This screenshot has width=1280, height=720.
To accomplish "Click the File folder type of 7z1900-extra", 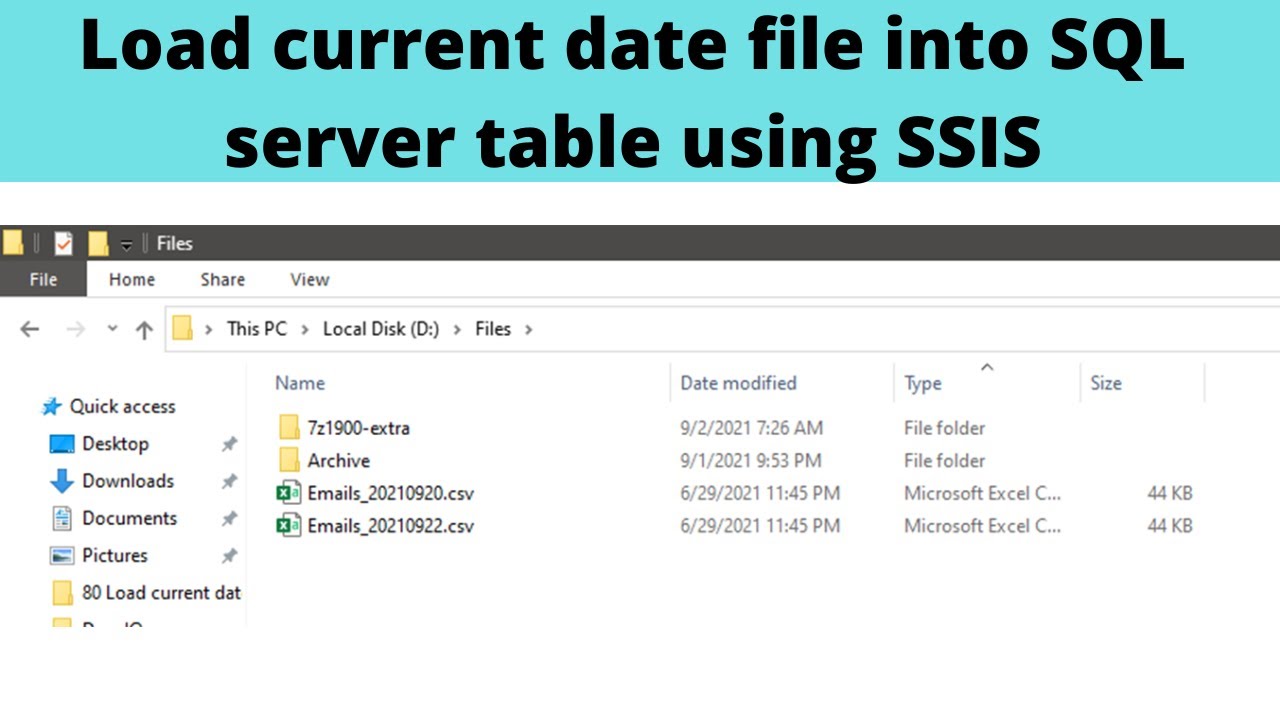I will (944, 427).
